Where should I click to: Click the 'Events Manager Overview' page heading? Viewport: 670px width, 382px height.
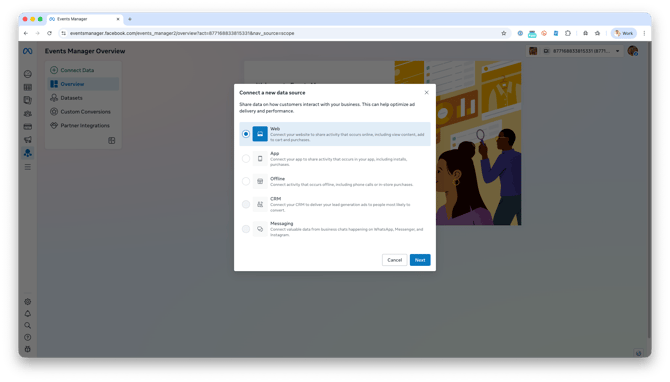[x=85, y=51]
